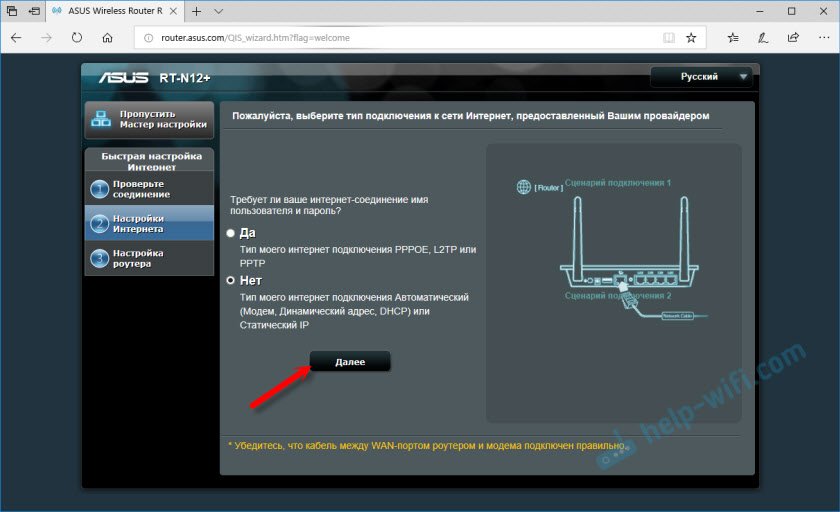Image resolution: width=840 pixels, height=512 pixels.
Task: Expand the tab preview chevron
Action: click(217, 11)
